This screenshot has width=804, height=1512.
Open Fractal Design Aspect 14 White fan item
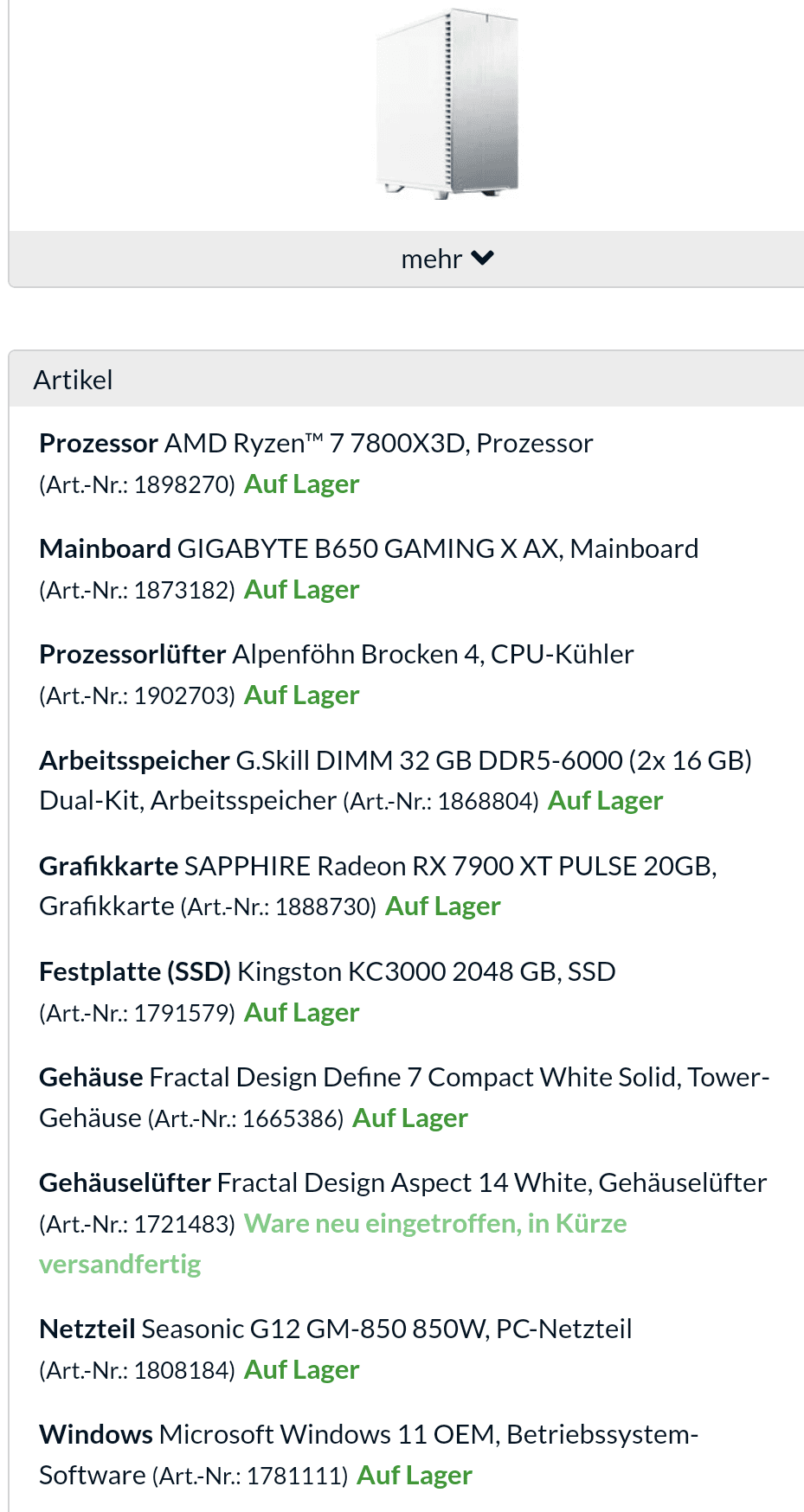(492, 1182)
